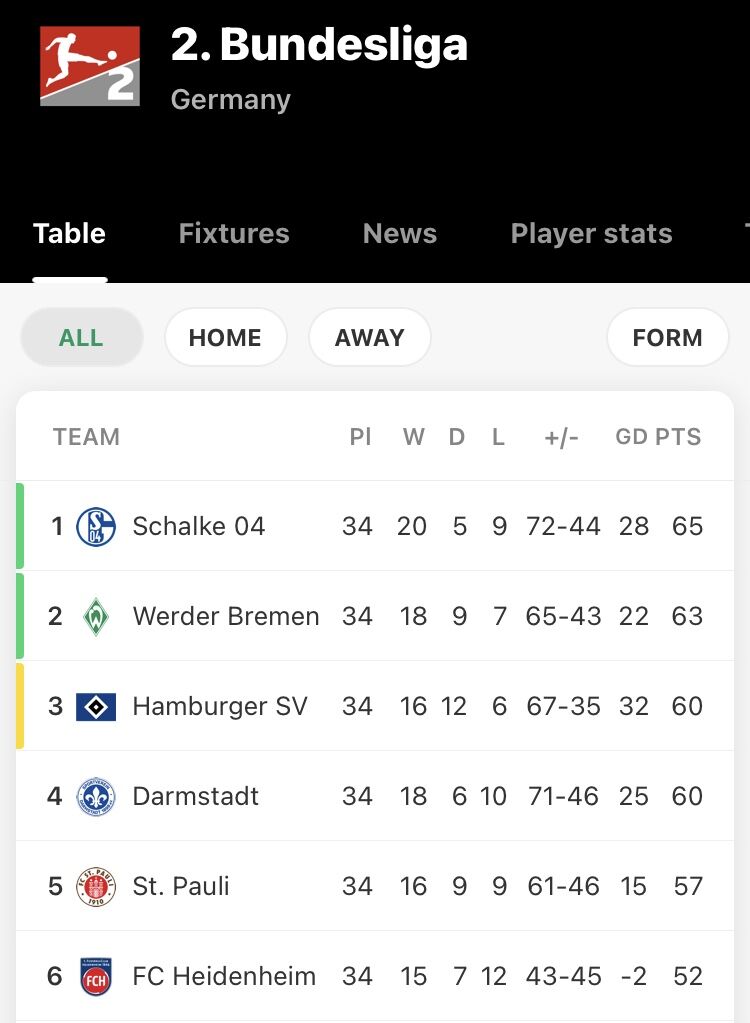Tap the Werder Bremen diamond crest

pos(96,617)
